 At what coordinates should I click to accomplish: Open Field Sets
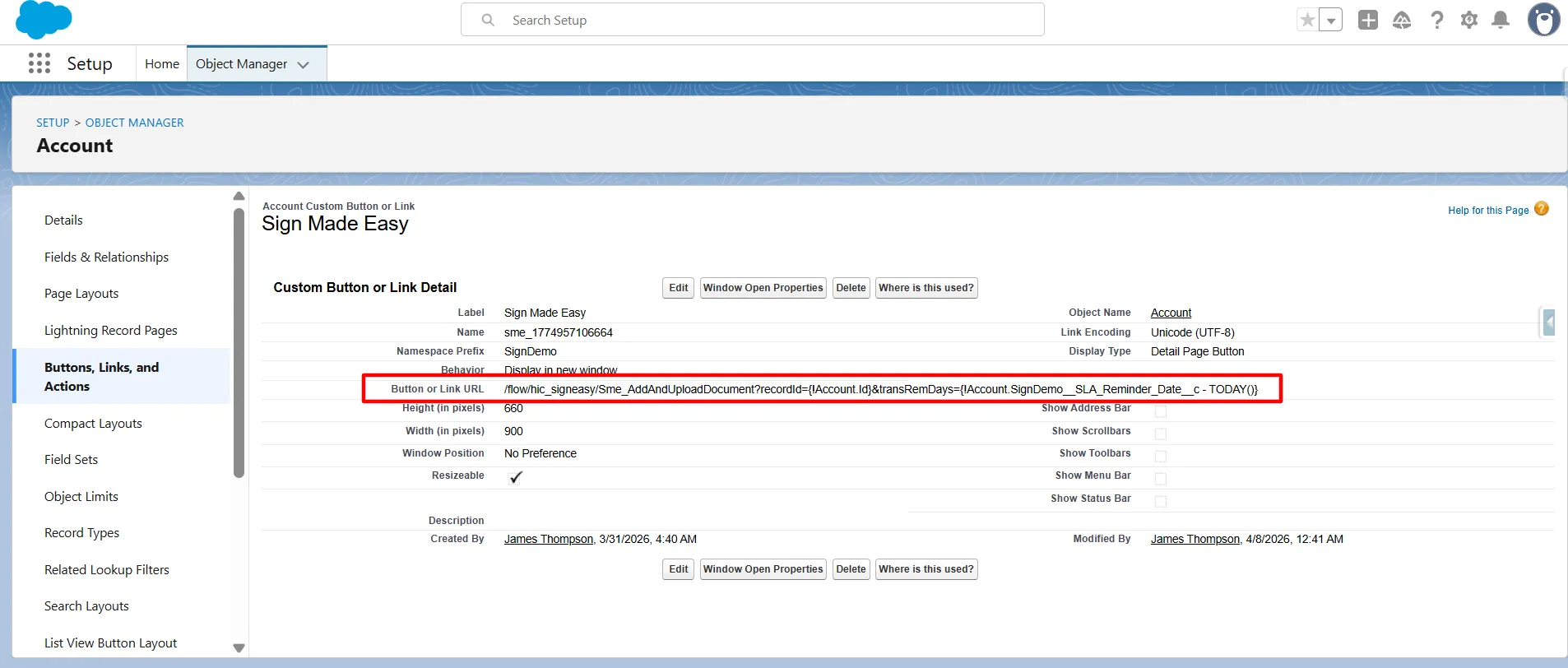[x=71, y=459]
